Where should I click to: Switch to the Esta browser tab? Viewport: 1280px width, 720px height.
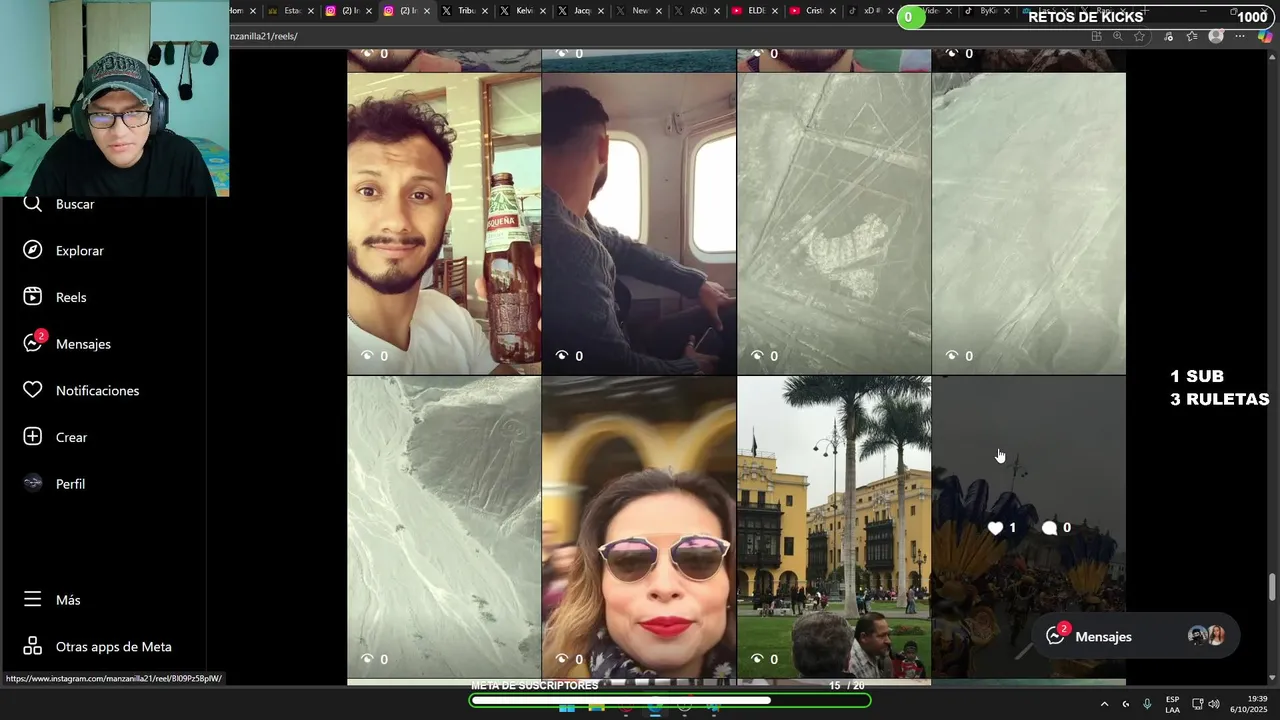(292, 11)
